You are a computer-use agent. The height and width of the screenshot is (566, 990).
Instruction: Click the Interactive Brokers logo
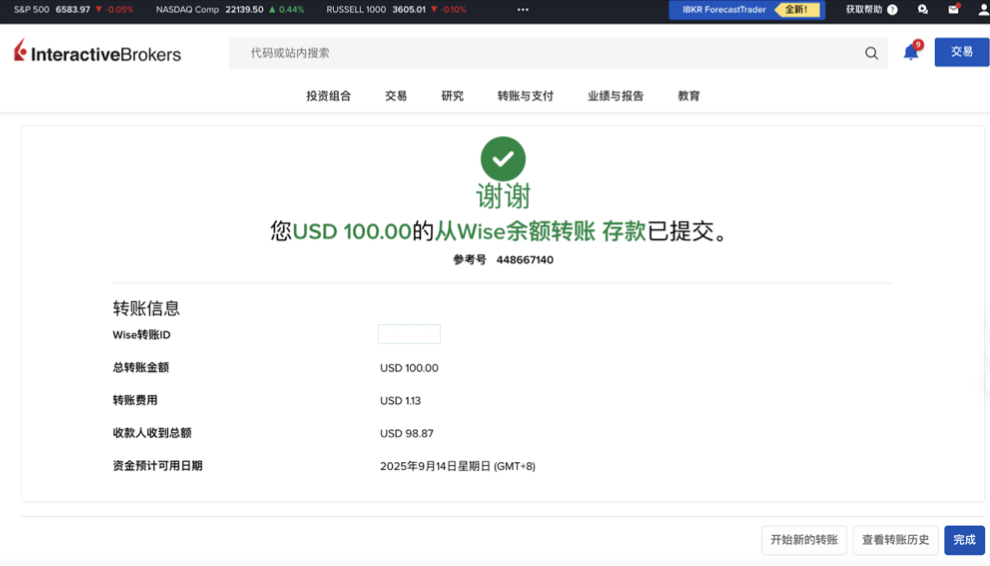pyautogui.click(x=98, y=53)
